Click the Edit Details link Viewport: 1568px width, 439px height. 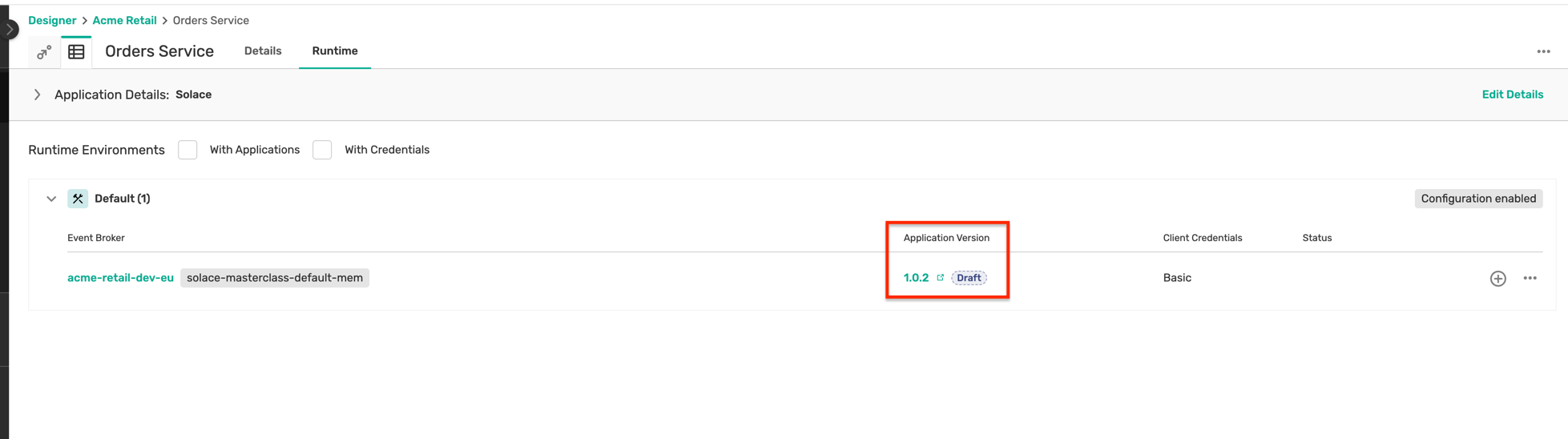[x=1512, y=95]
